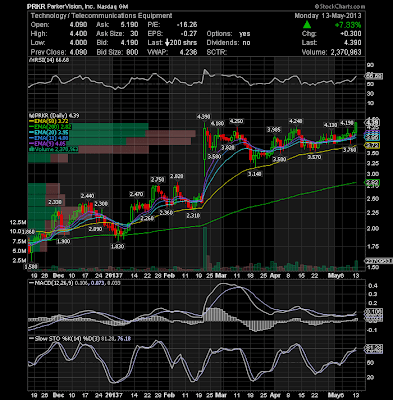Click the Dividends value no

coord(246,43)
